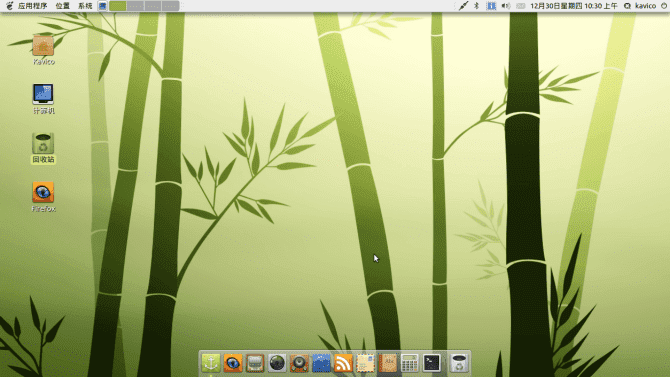Open the kavico user menu
Viewport: 670px width, 377px height.
point(645,6)
